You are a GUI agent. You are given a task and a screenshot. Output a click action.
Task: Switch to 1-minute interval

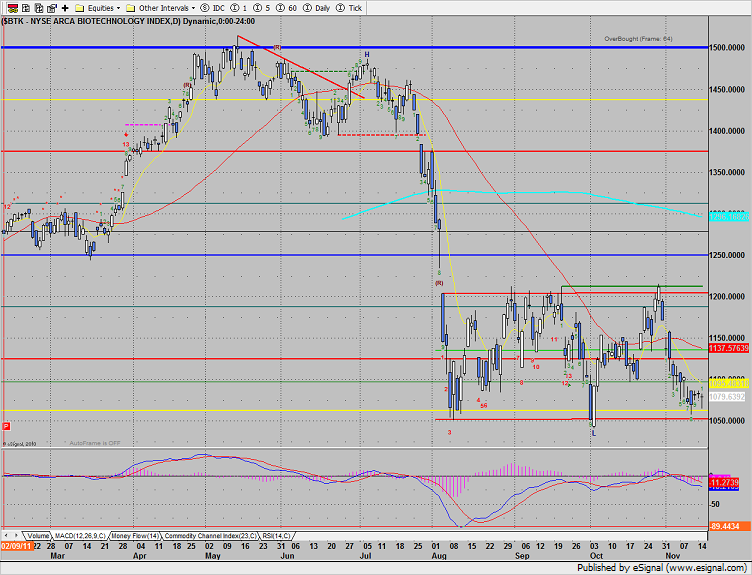pyautogui.click(x=239, y=8)
